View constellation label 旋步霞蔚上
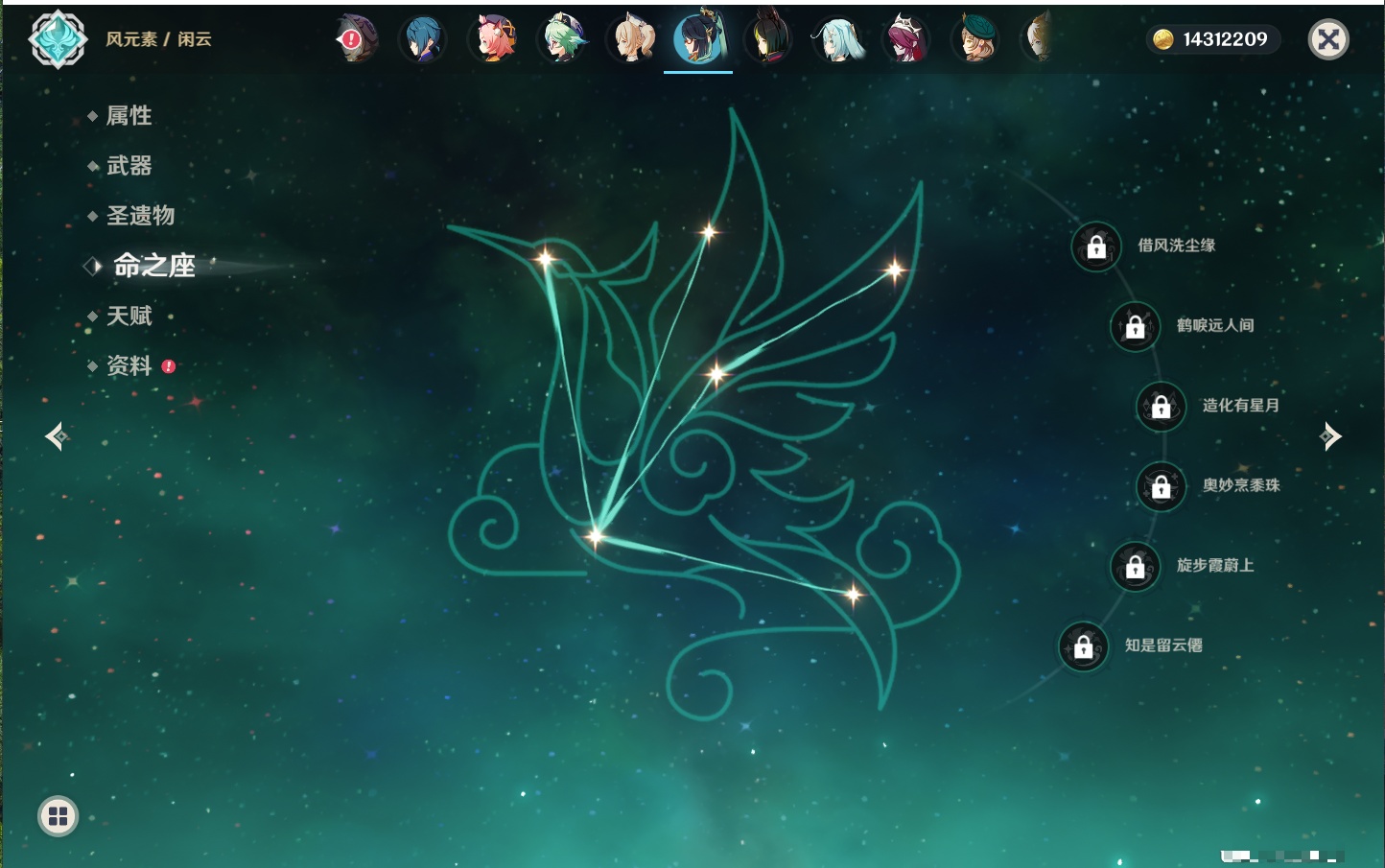The image size is (1385, 868). coord(1215,565)
